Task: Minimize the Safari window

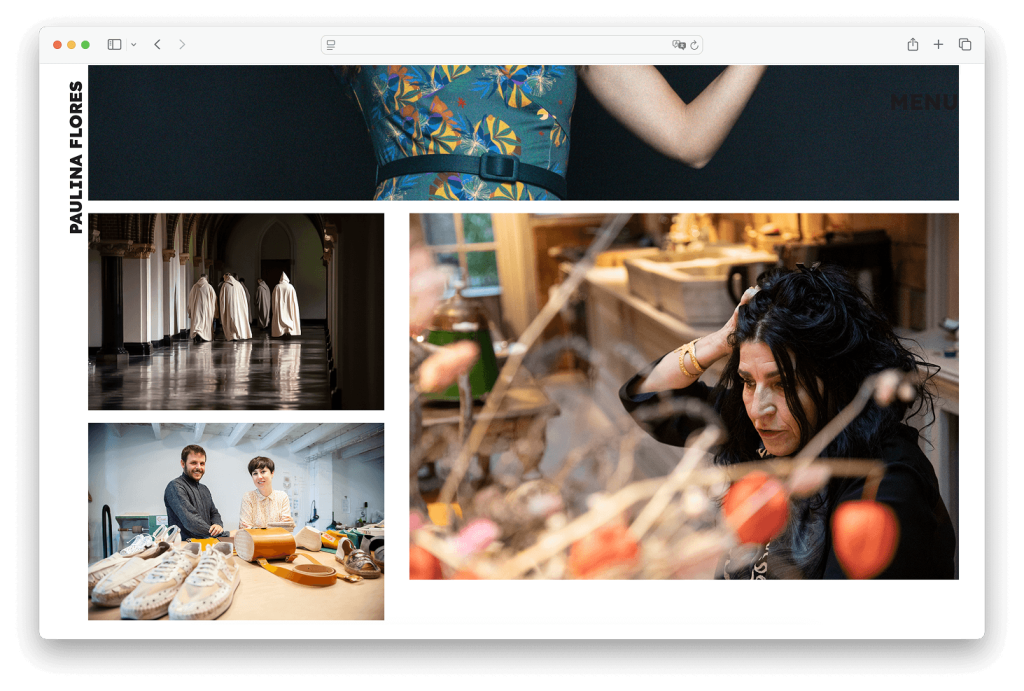Action: (71, 45)
